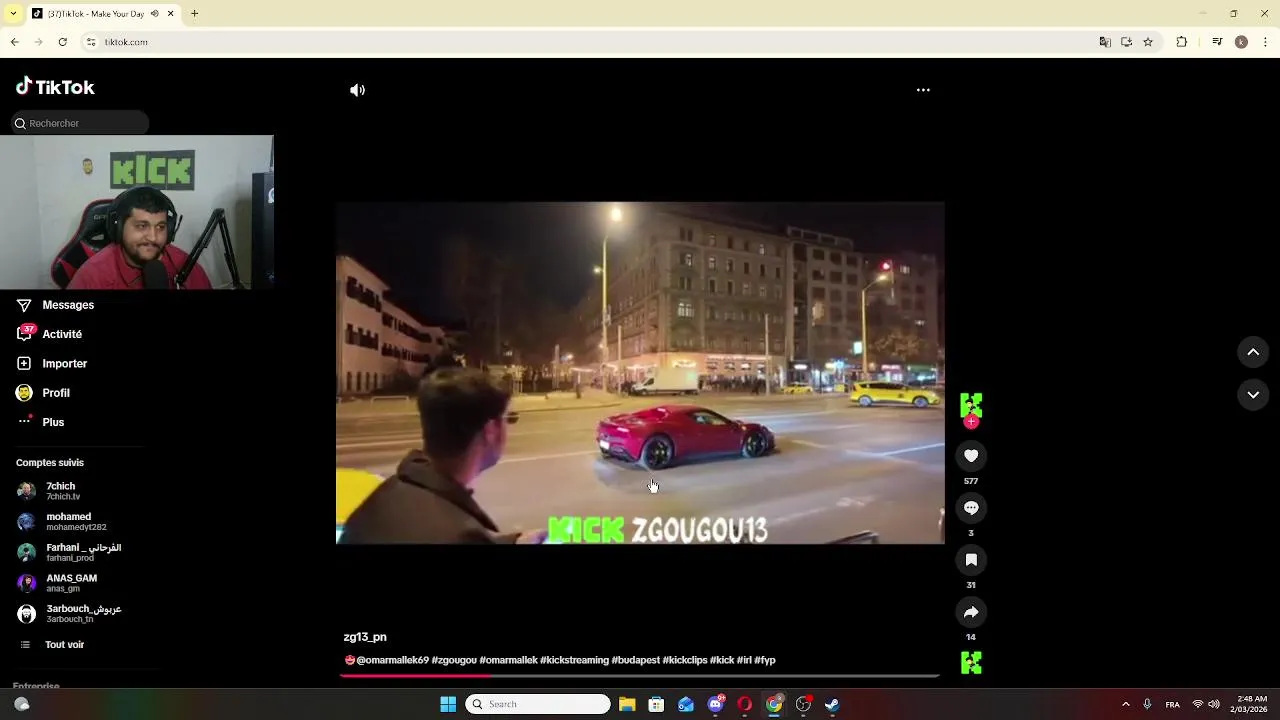Image resolution: width=1280 pixels, height=720 pixels.
Task: Bookmark the video in favorites
Action: 971,560
